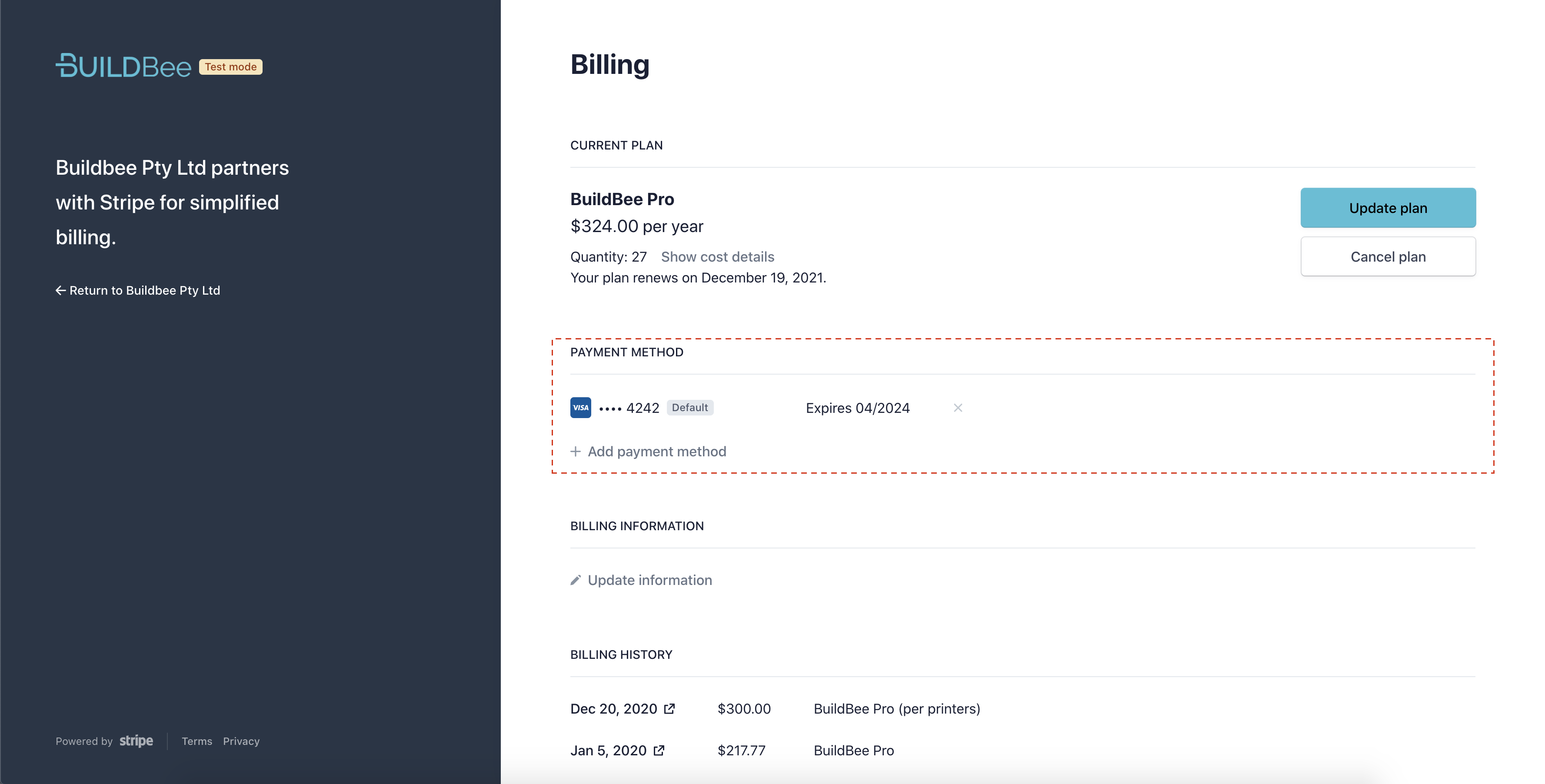The height and width of the screenshot is (784, 1545).
Task: Click the Update plan button
Action: [x=1388, y=208]
